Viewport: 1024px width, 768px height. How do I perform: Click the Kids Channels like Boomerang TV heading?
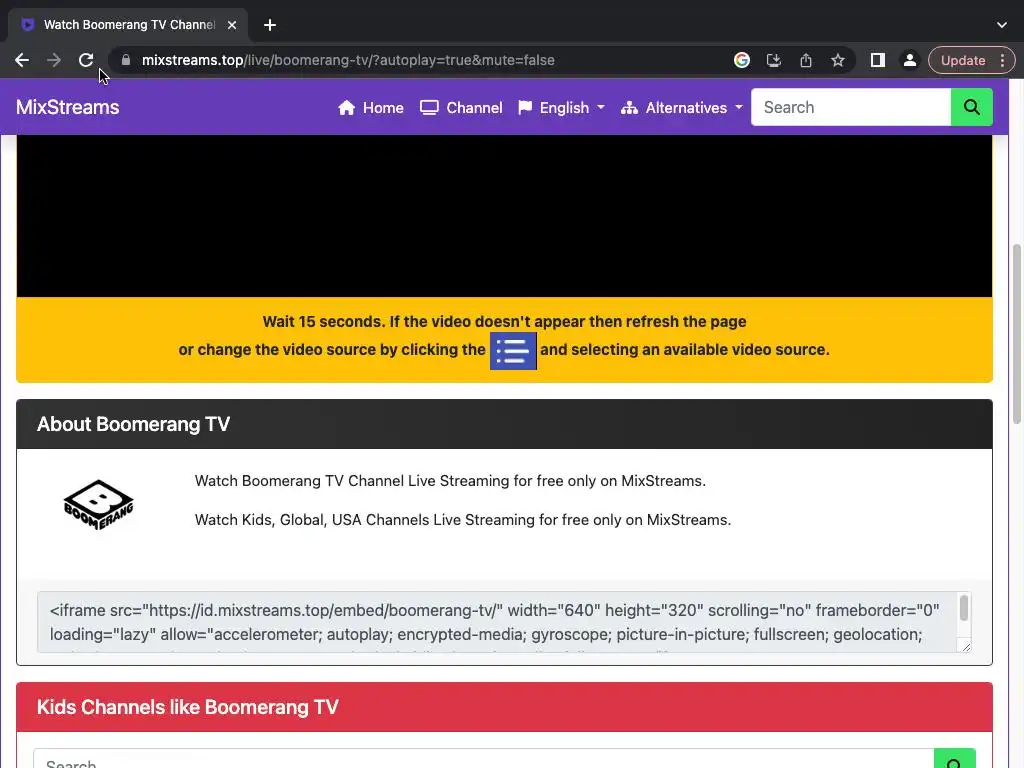point(187,707)
